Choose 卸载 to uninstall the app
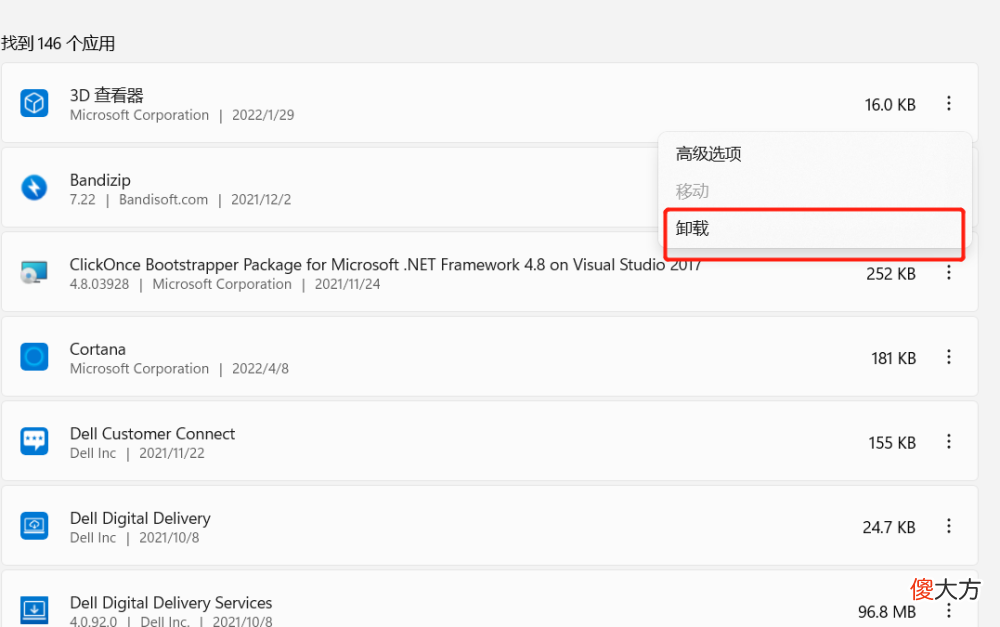 [x=814, y=228]
